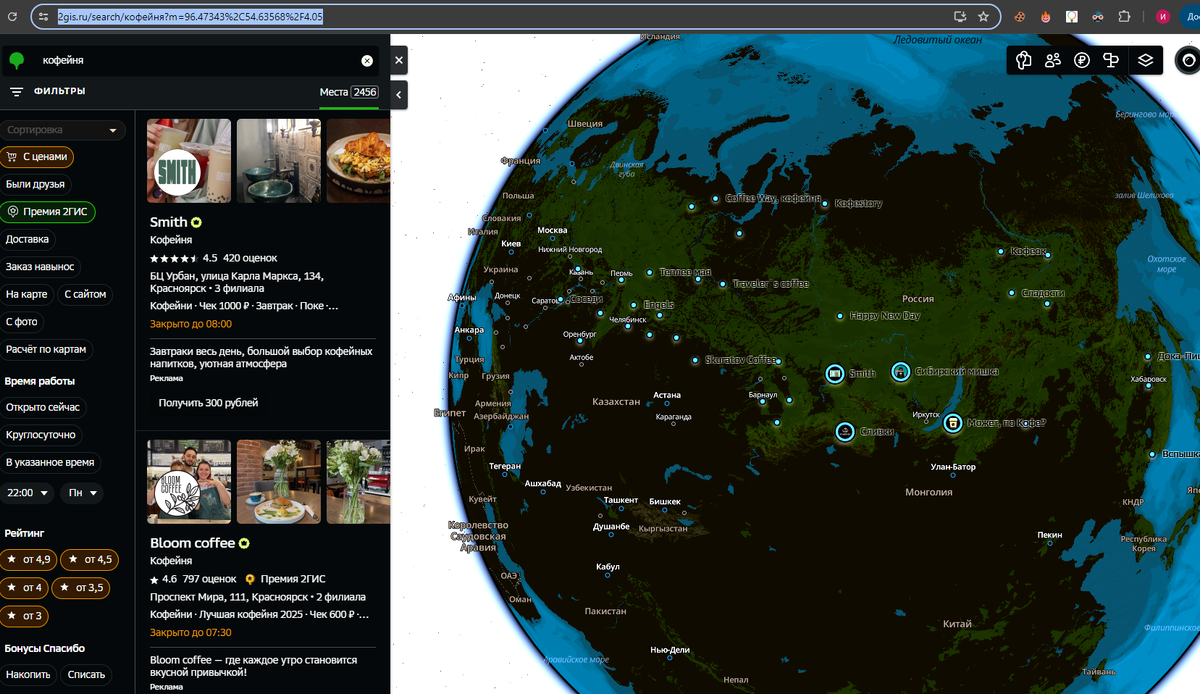The width and height of the screenshot is (1200, 694).
Task: Select rating filter от 4
Action: pyautogui.click(x=24, y=587)
